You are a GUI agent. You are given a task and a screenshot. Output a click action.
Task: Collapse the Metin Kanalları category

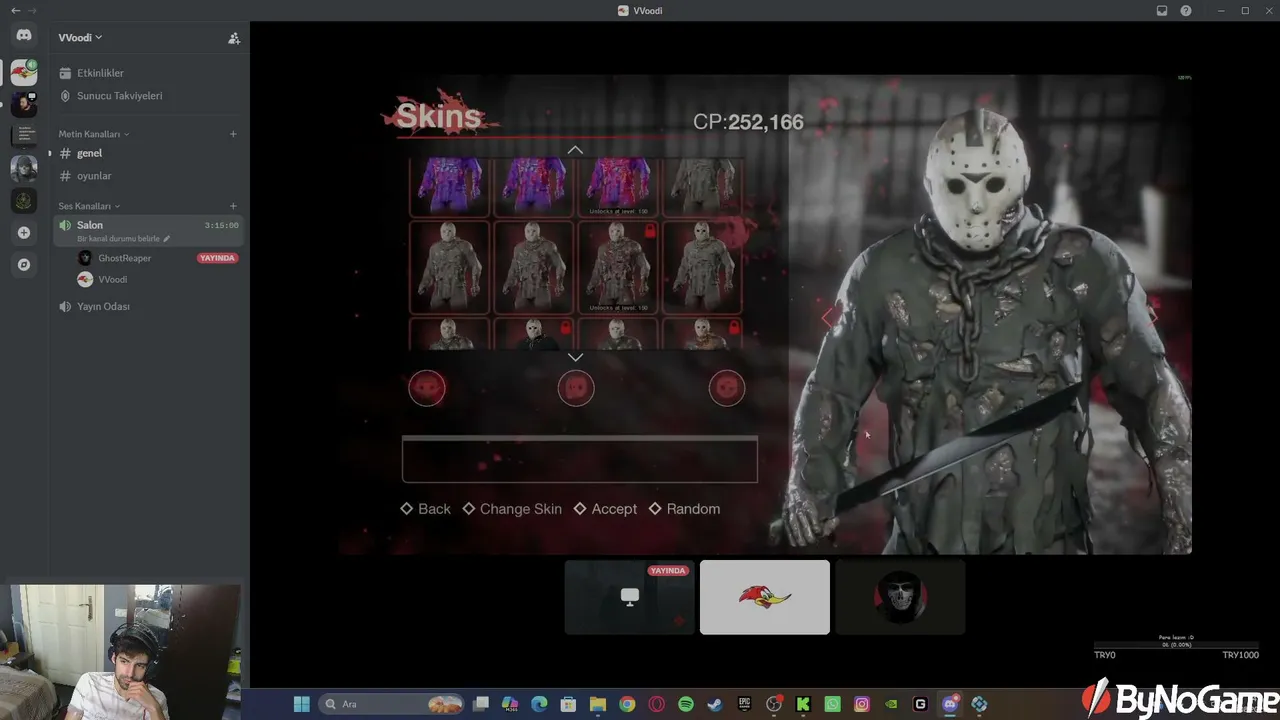click(93, 134)
